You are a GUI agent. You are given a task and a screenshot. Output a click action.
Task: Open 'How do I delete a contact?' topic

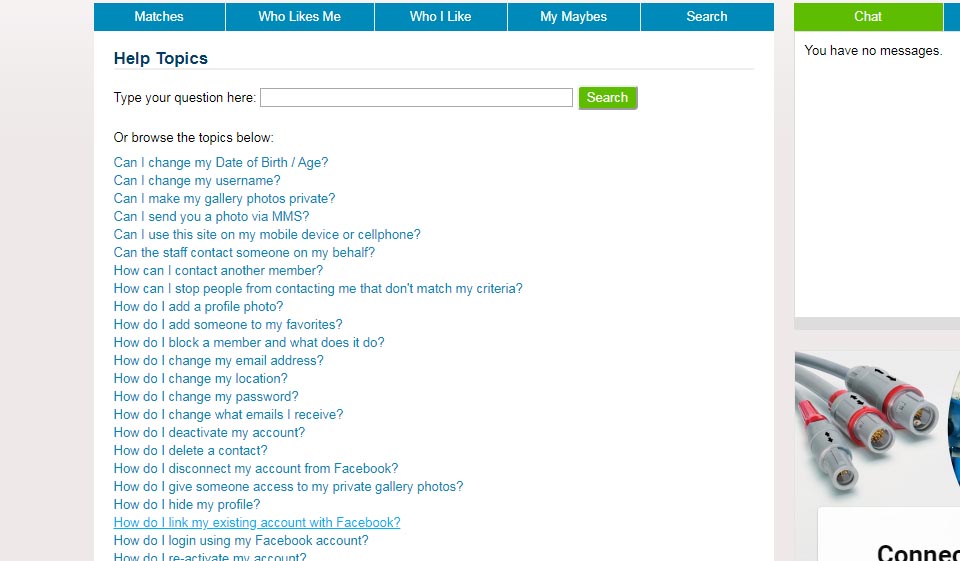coord(190,451)
